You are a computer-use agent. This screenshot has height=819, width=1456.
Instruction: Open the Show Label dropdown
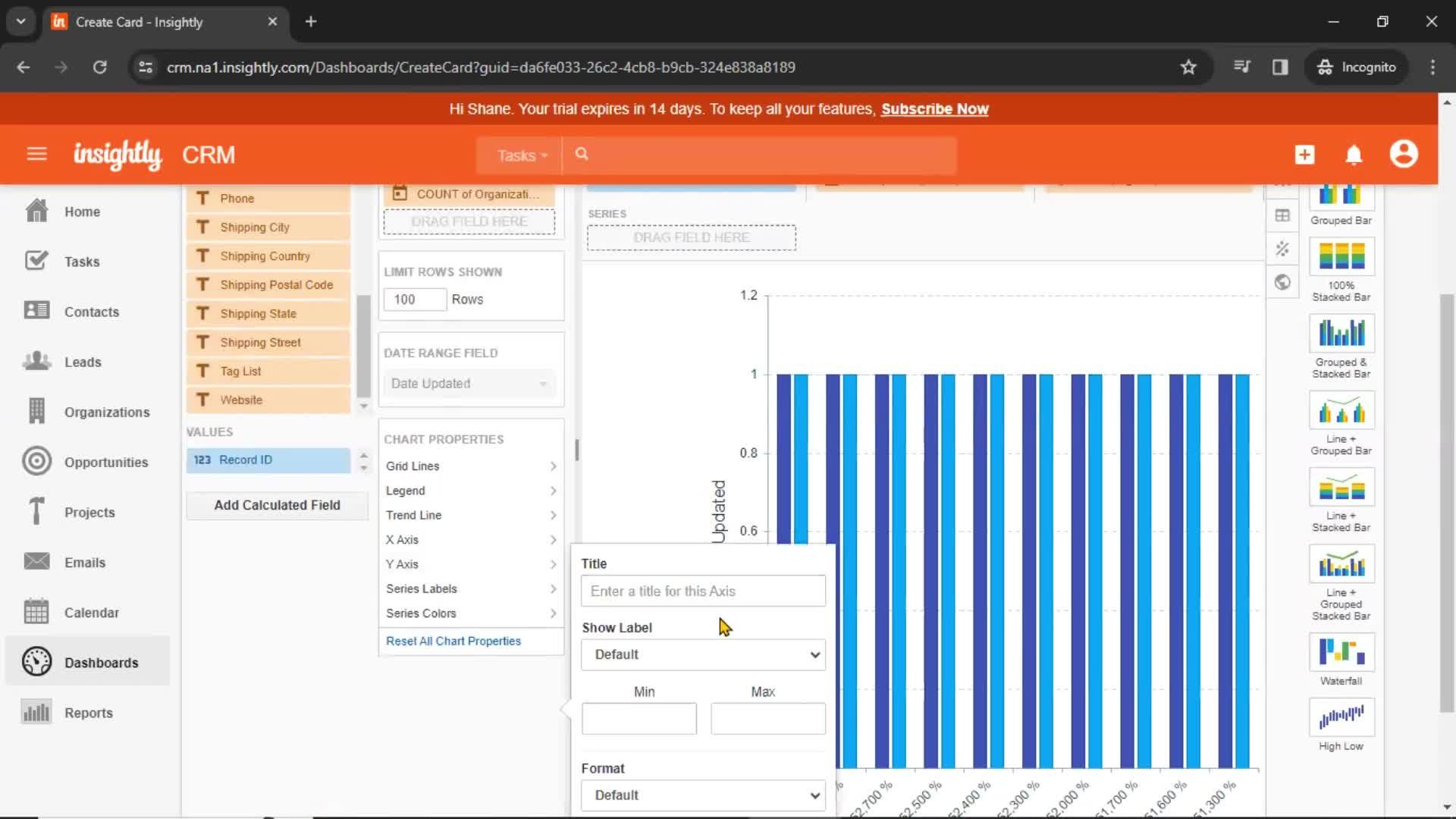(703, 654)
